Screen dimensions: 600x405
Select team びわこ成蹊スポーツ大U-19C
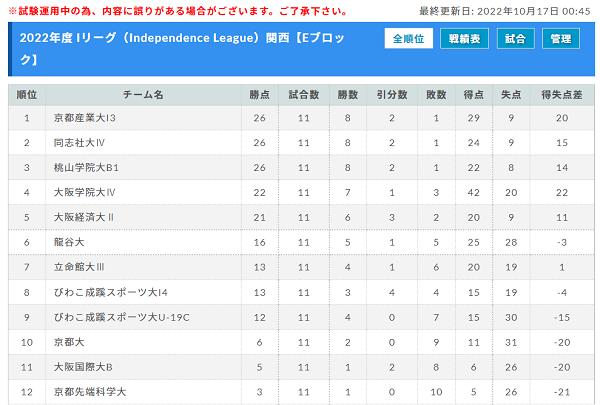(120, 317)
